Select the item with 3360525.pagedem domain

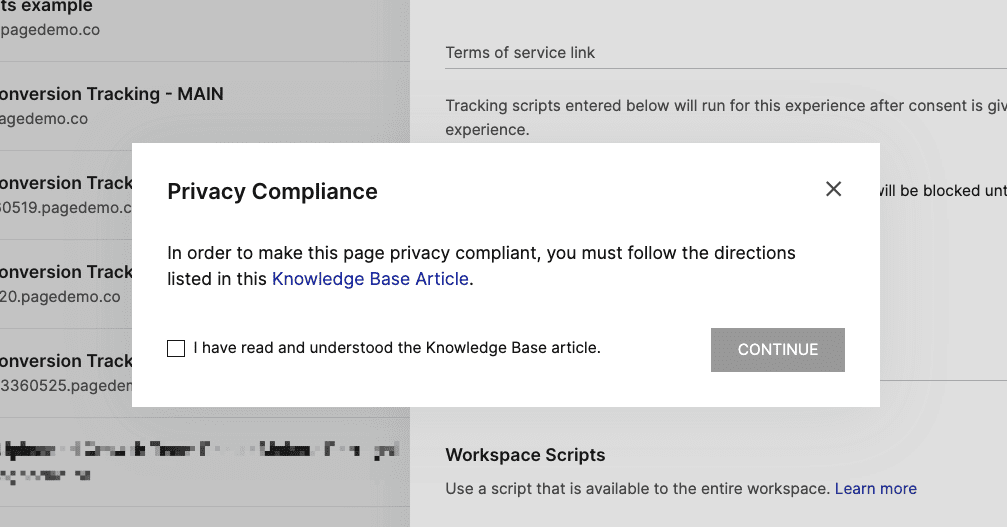click(66, 373)
